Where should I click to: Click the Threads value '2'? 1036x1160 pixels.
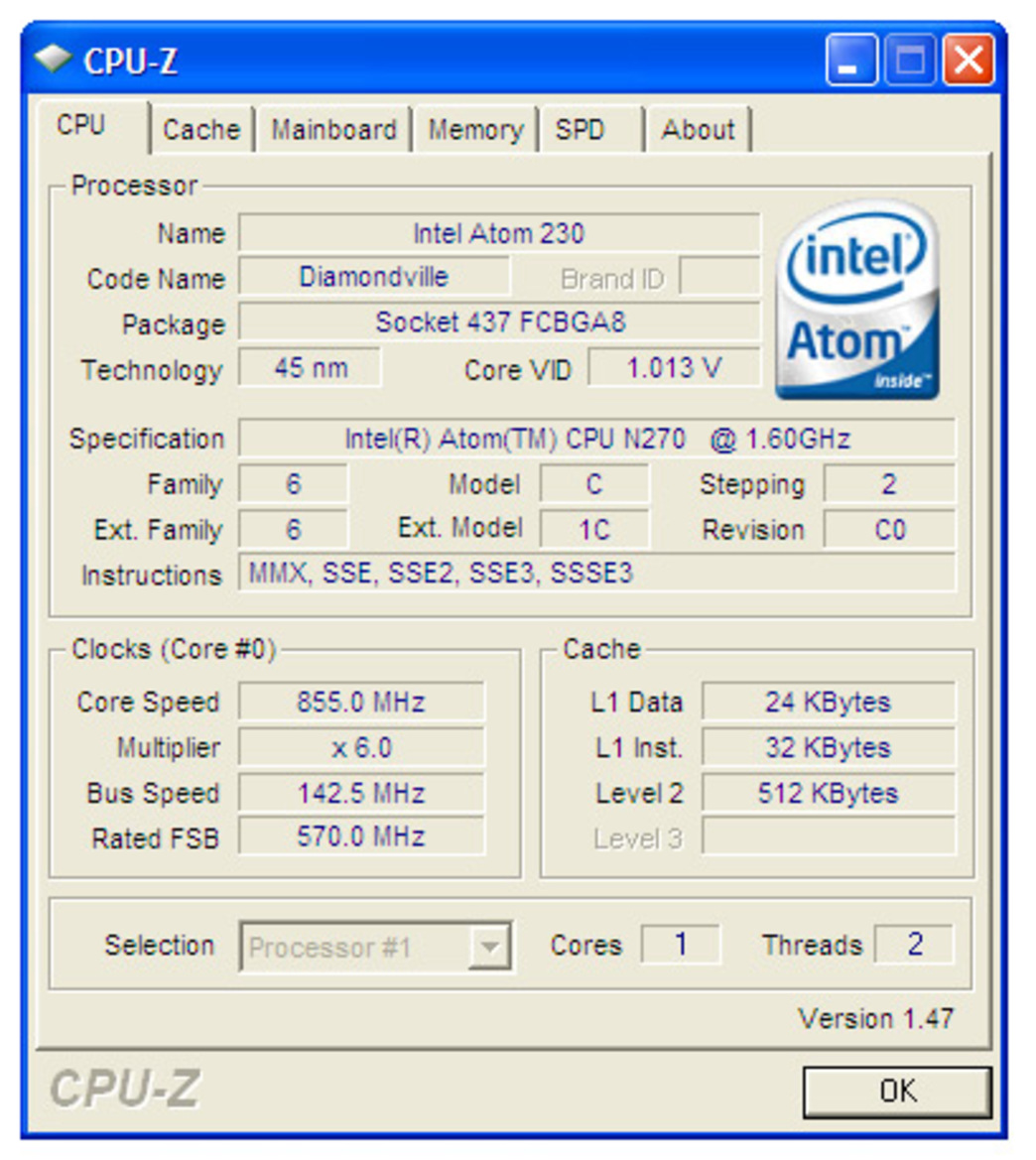pos(915,944)
